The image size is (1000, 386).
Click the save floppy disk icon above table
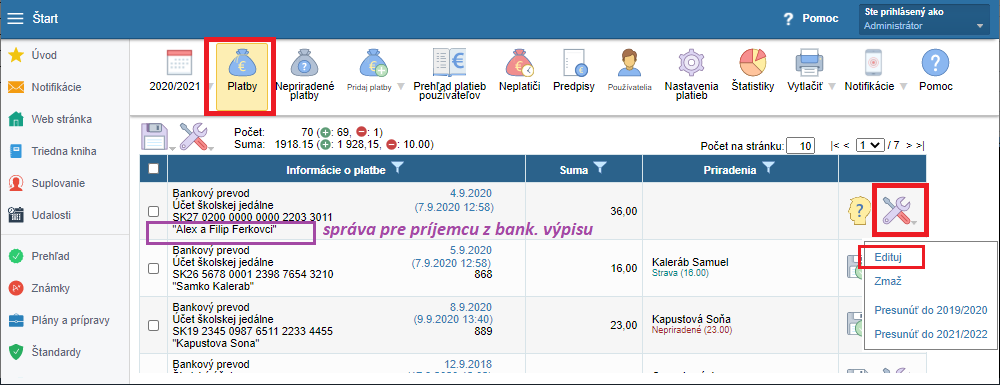click(x=153, y=136)
